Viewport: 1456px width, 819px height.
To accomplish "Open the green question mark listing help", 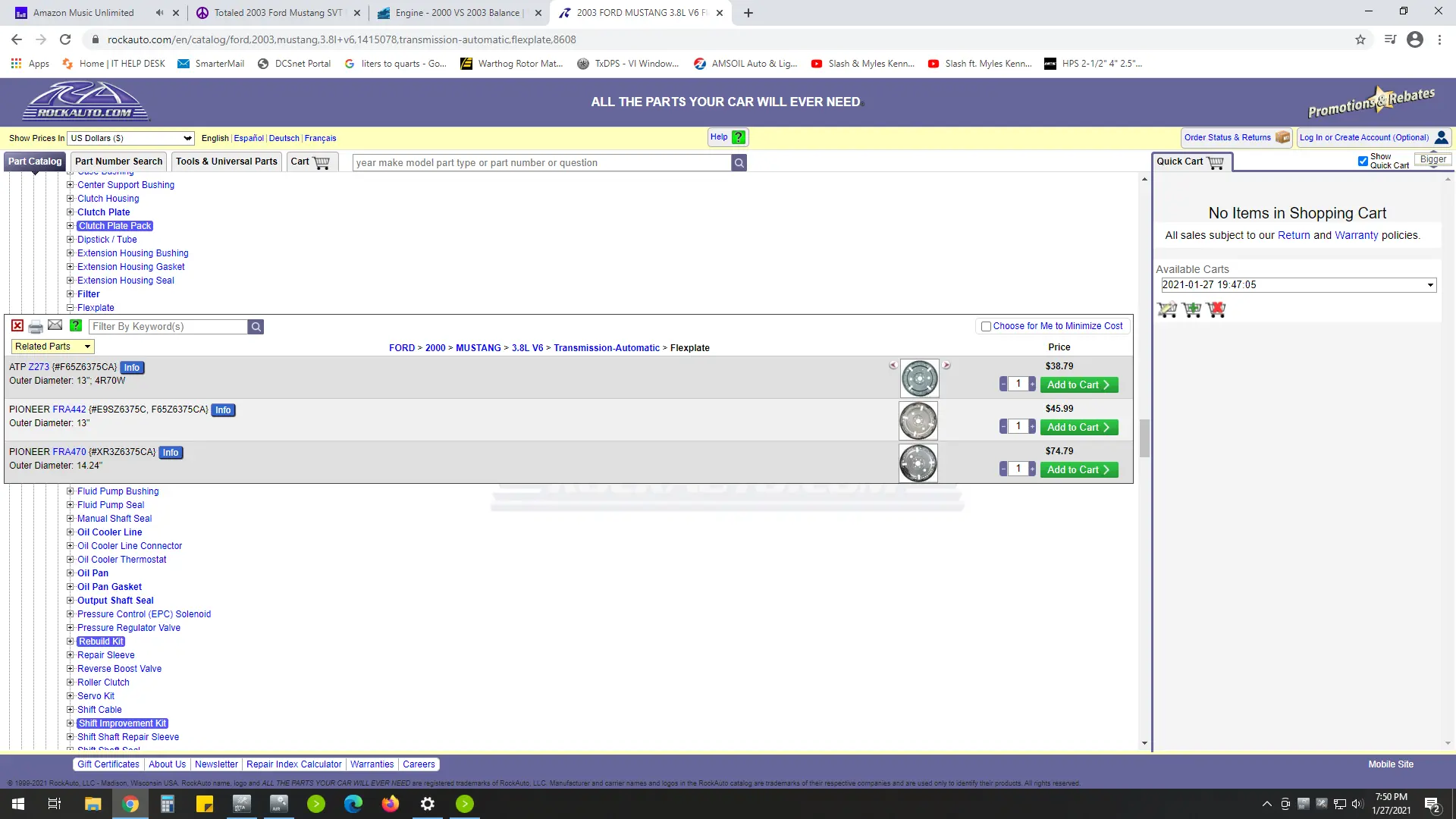I will pyautogui.click(x=76, y=325).
